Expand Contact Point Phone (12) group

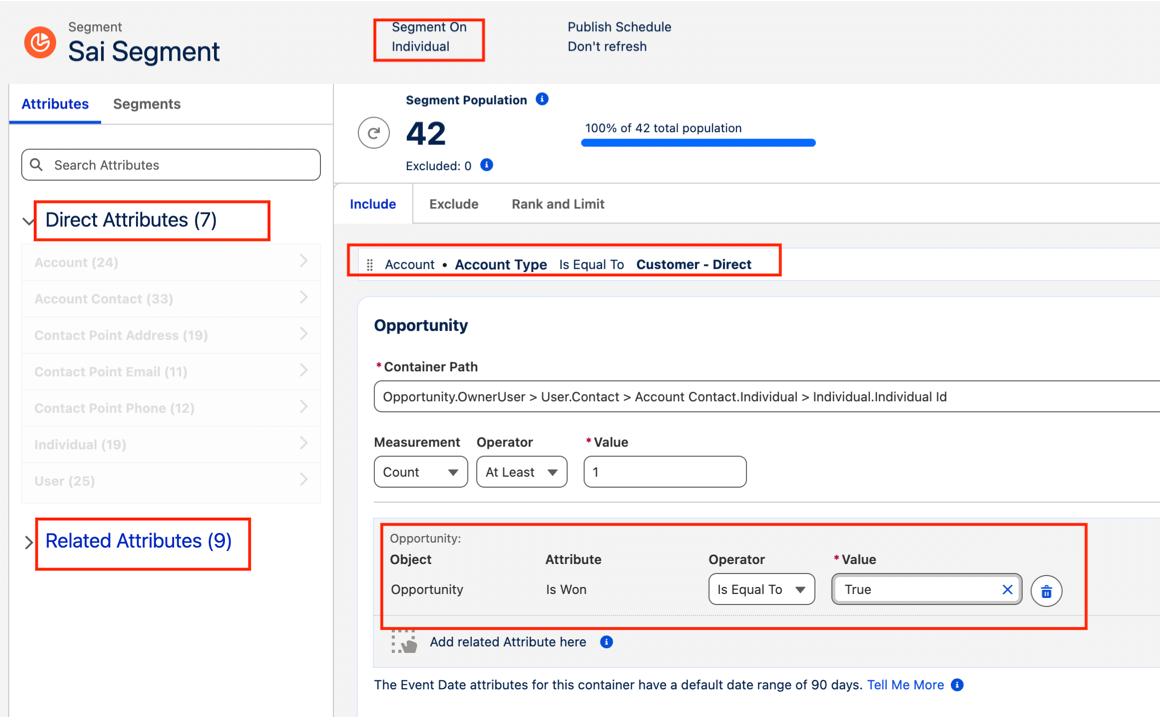tap(171, 407)
